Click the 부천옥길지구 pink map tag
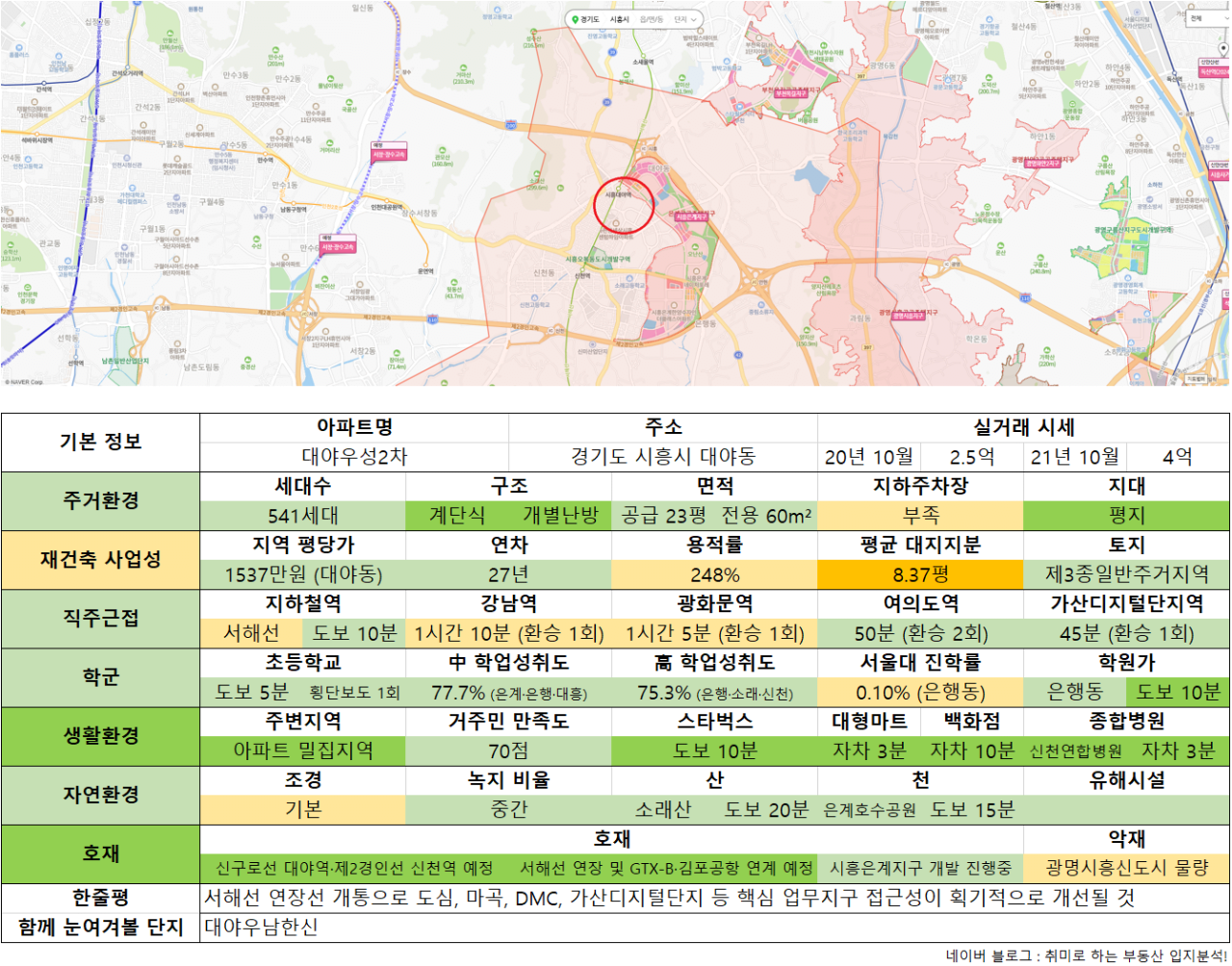 coord(791,93)
